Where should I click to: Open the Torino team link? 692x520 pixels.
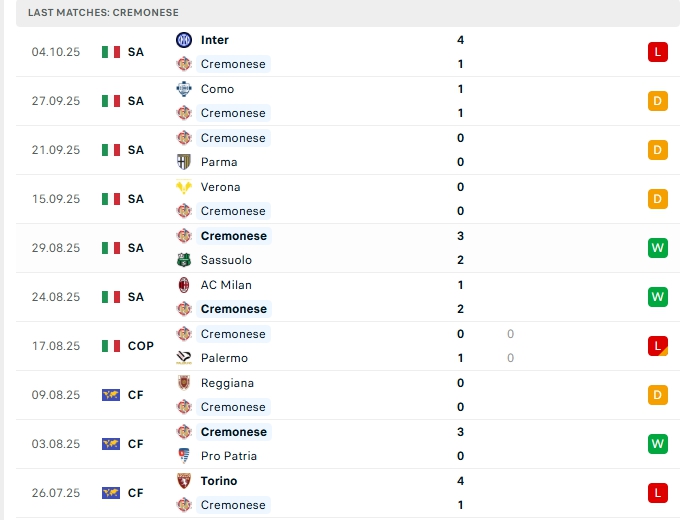(219, 481)
